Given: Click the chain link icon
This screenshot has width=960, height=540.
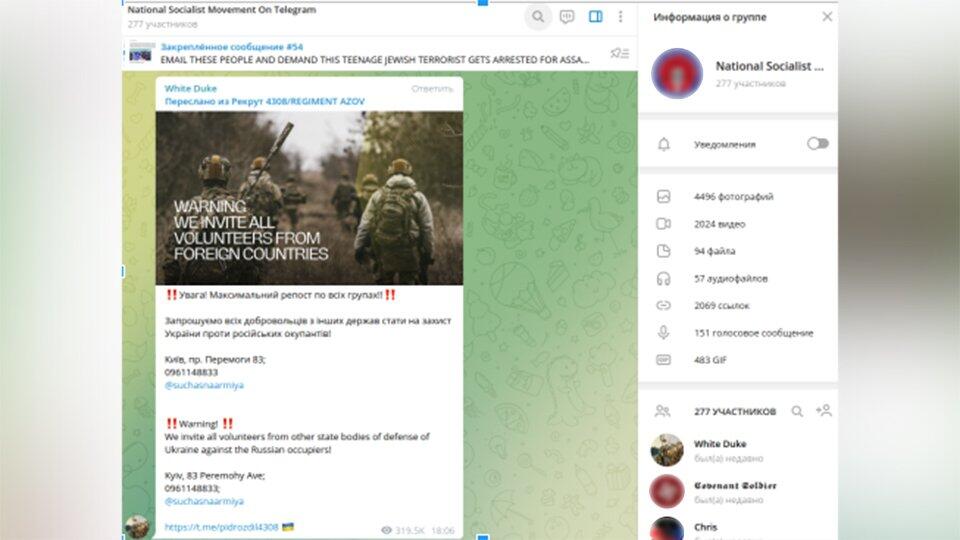Looking at the screenshot, I should pos(664,306).
